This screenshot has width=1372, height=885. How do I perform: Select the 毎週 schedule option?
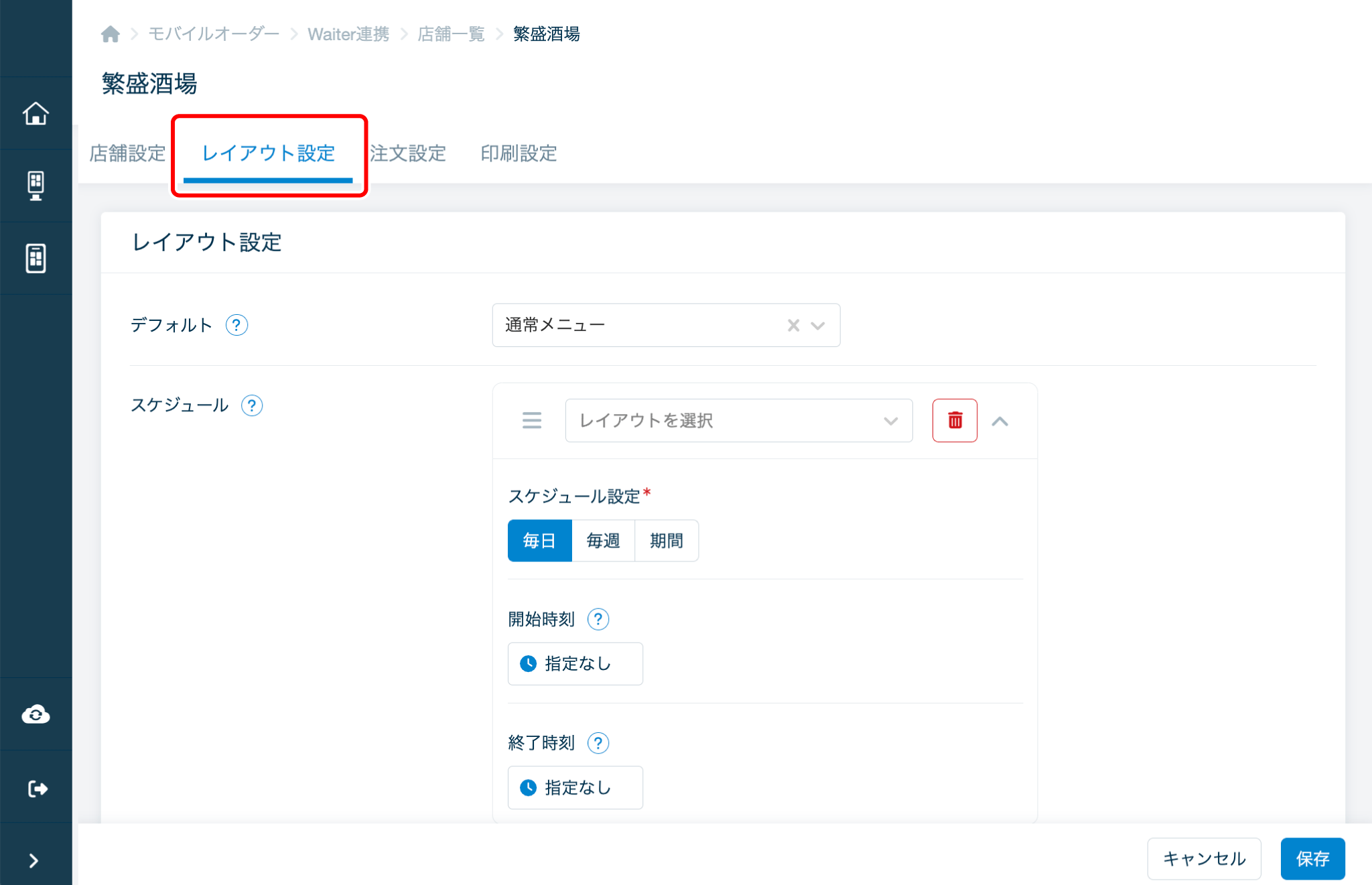coord(603,541)
